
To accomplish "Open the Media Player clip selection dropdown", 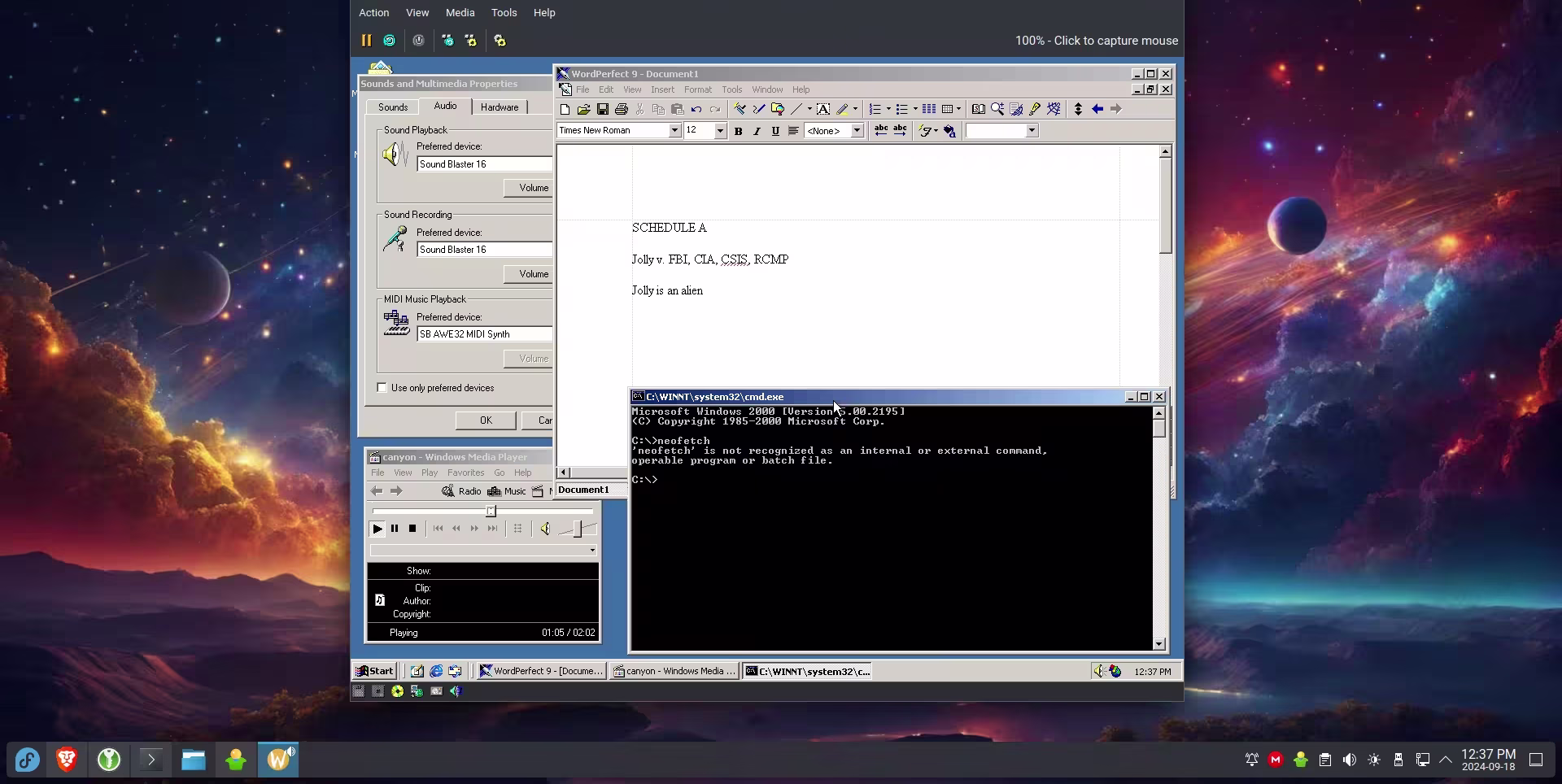I will point(592,551).
